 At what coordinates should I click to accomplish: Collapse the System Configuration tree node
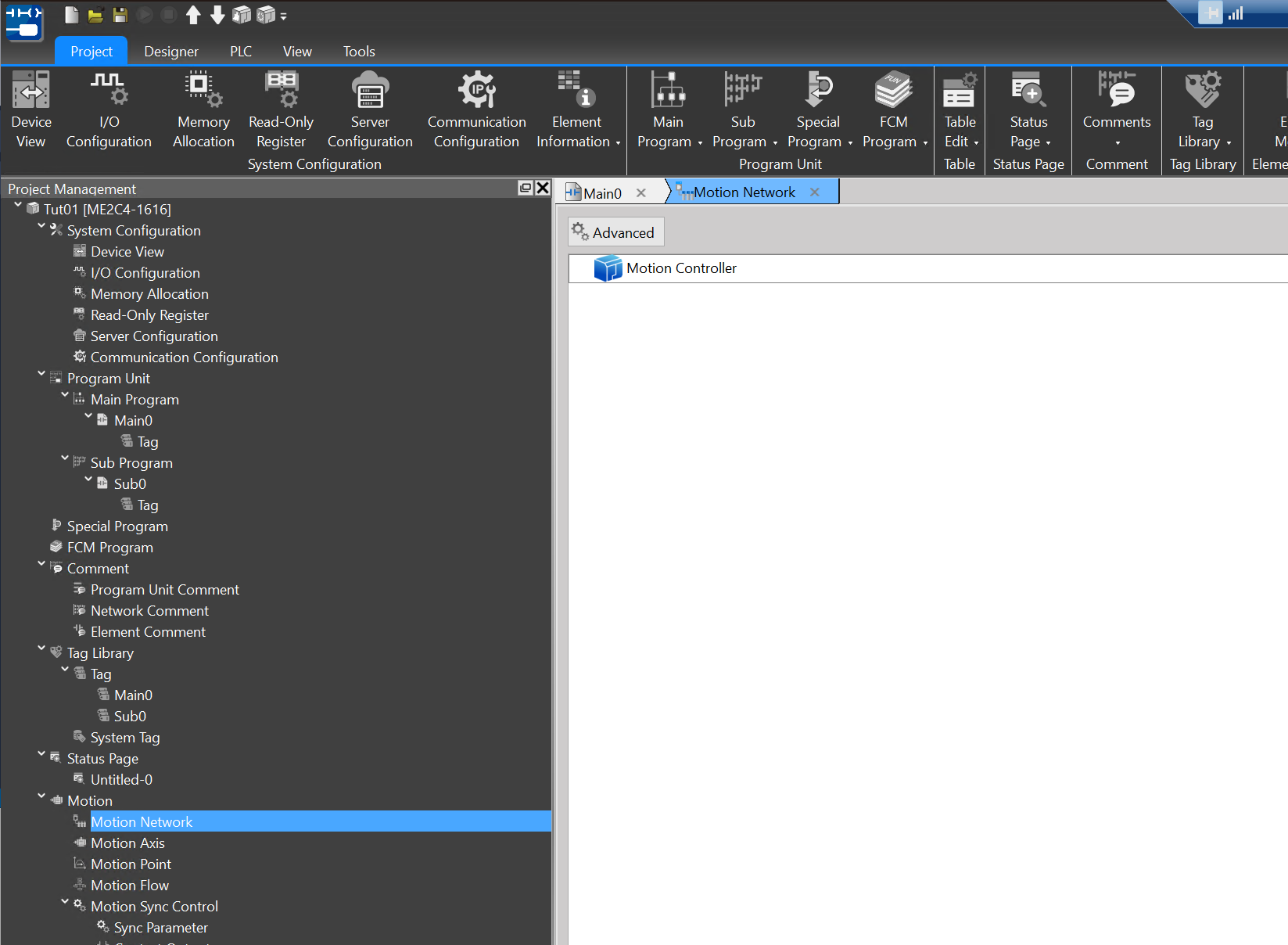tap(41, 226)
